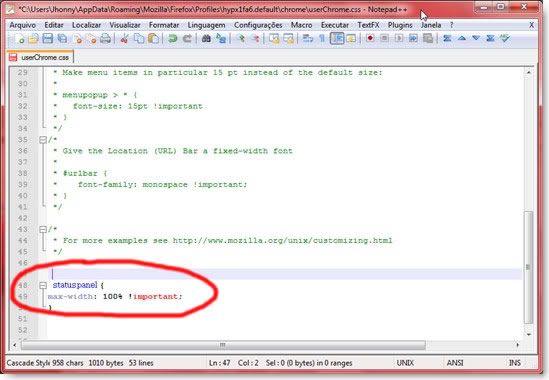Click the Open file folder icon
Image resolution: width=549 pixels, height=380 pixels.
pos(34,39)
